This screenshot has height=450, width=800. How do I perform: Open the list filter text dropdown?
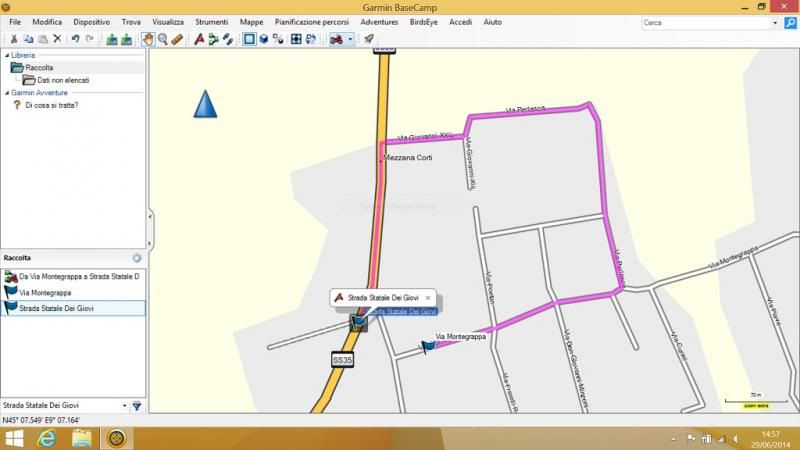tap(124, 406)
